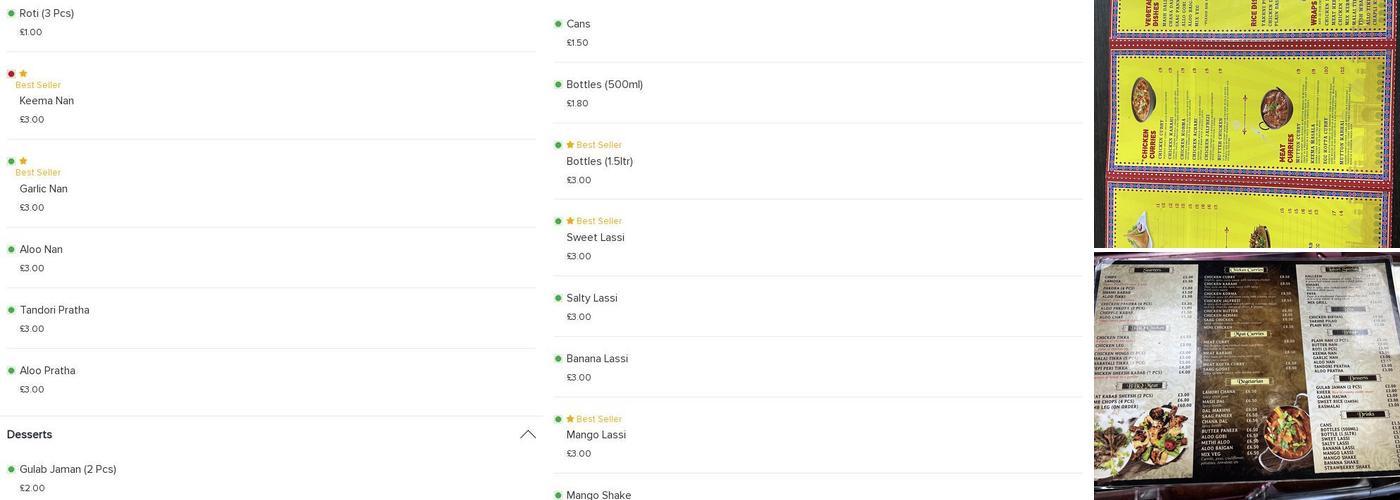
Task: Open the Keema Nan menu item
Action: (47, 101)
